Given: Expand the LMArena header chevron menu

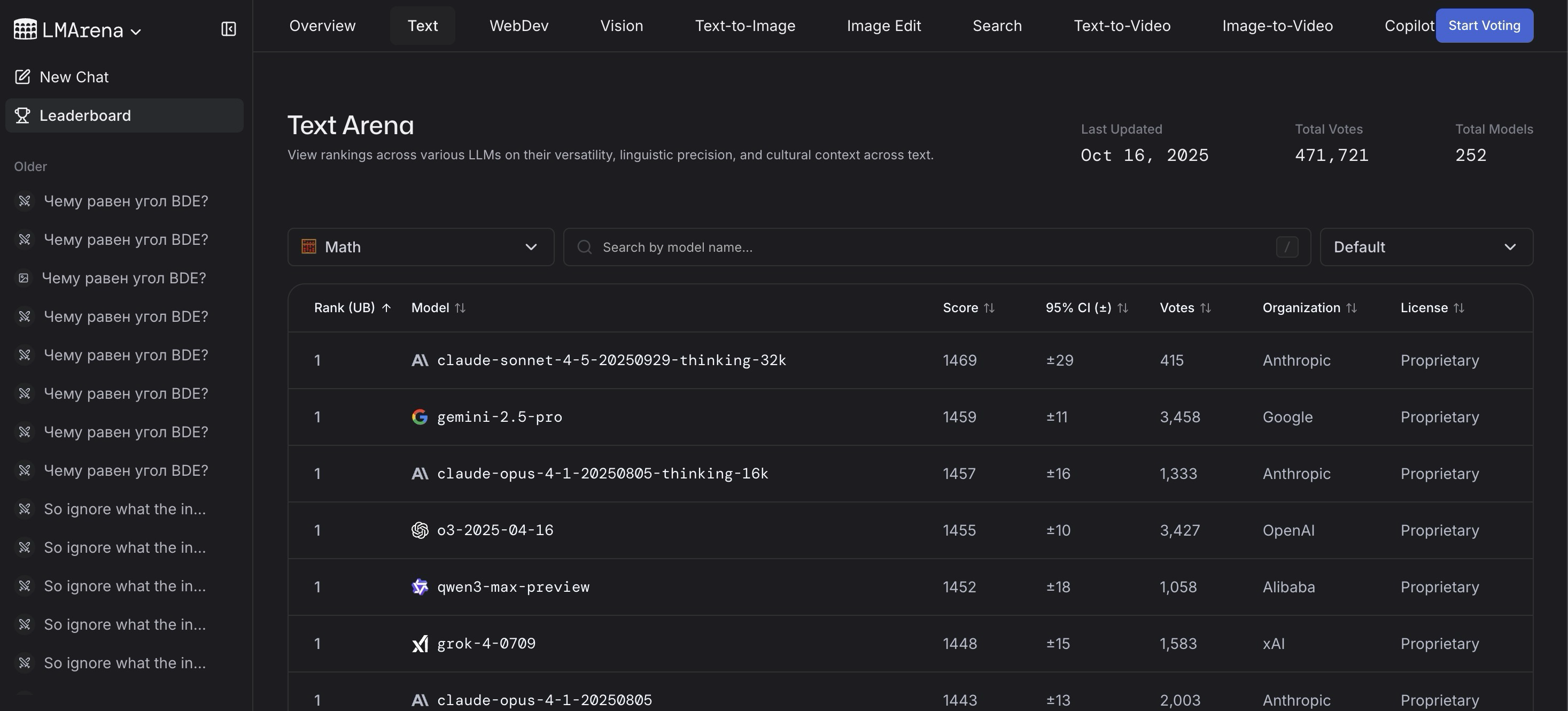Looking at the screenshot, I should (x=136, y=31).
